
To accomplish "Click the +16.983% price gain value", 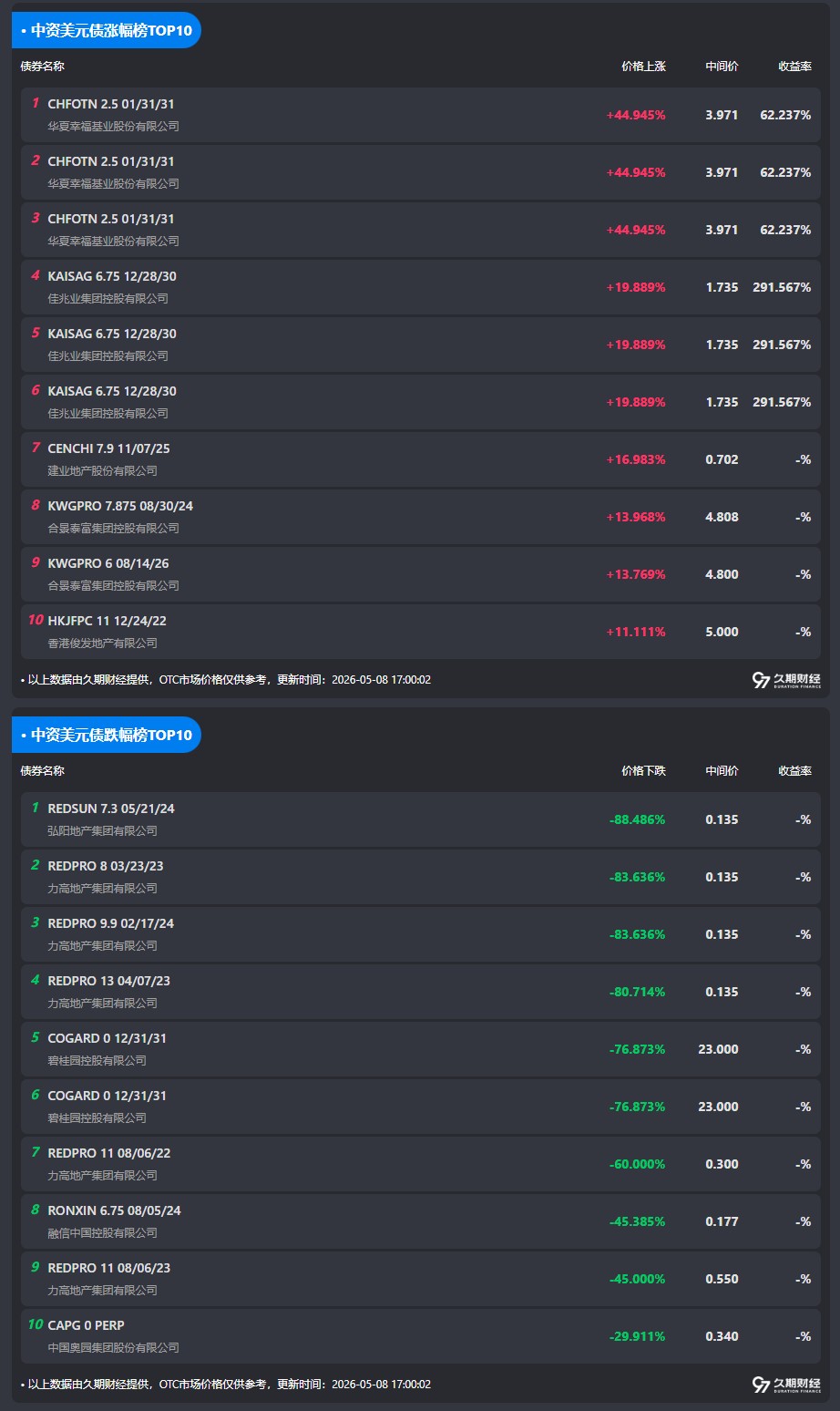I will point(636,460).
